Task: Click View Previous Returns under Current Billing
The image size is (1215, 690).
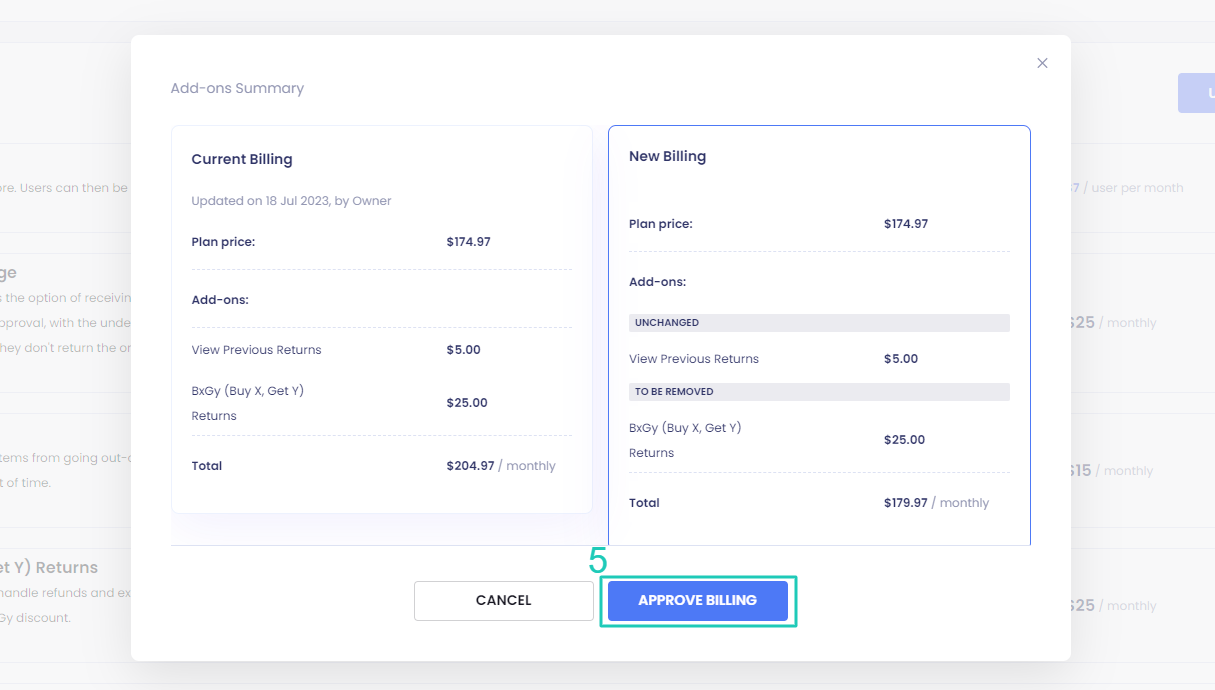Action: click(x=256, y=350)
